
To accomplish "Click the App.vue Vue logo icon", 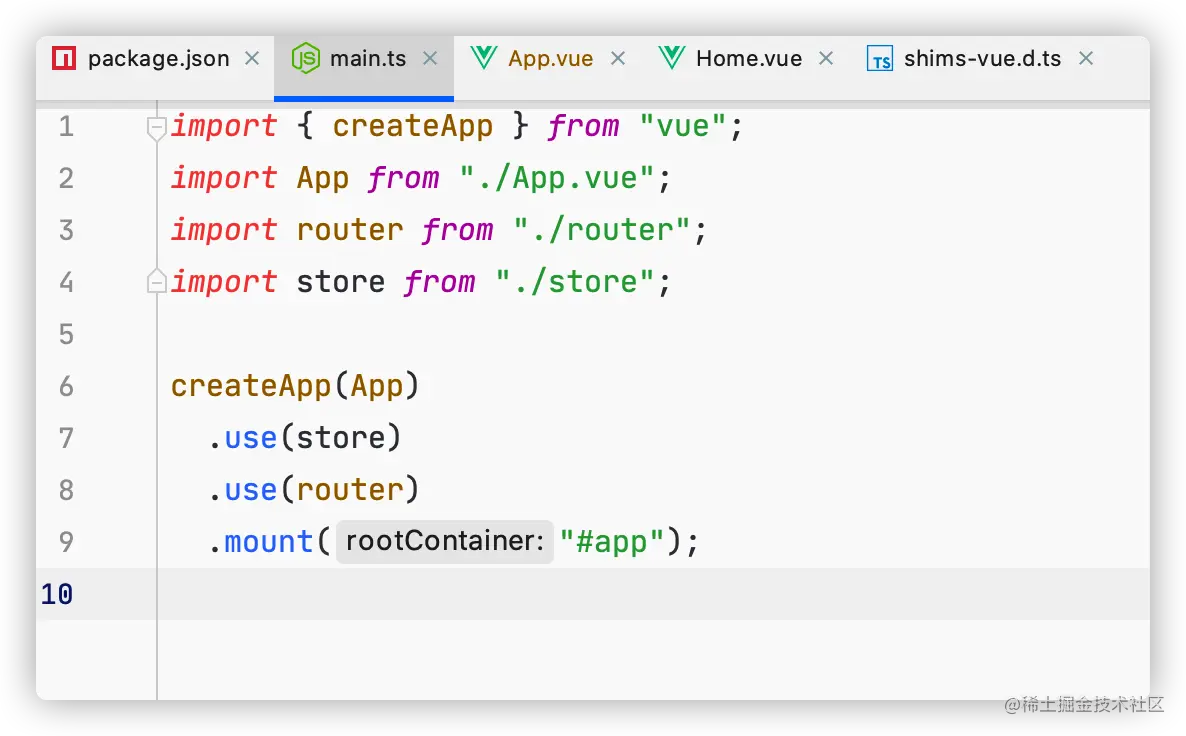I will click(x=483, y=58).
